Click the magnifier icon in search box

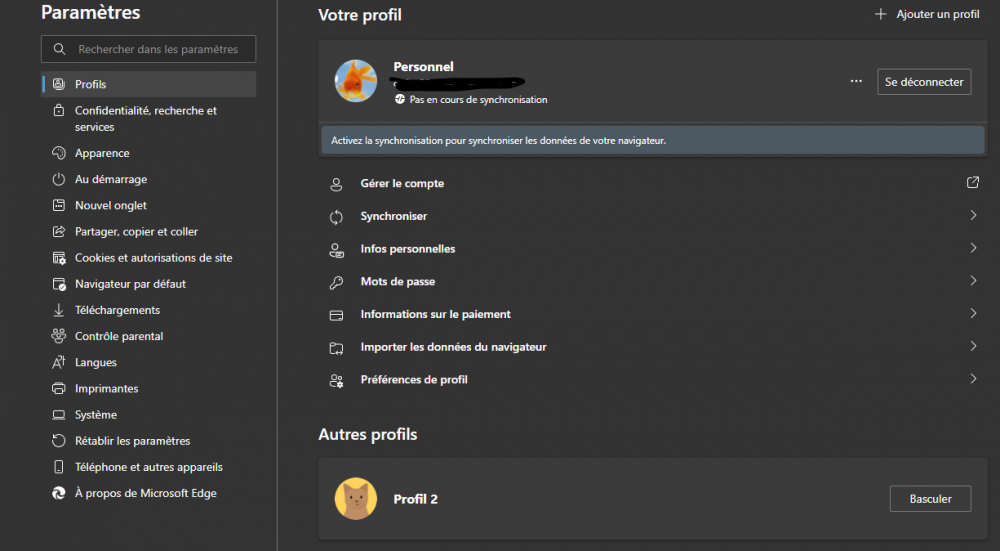click(59, 49)
